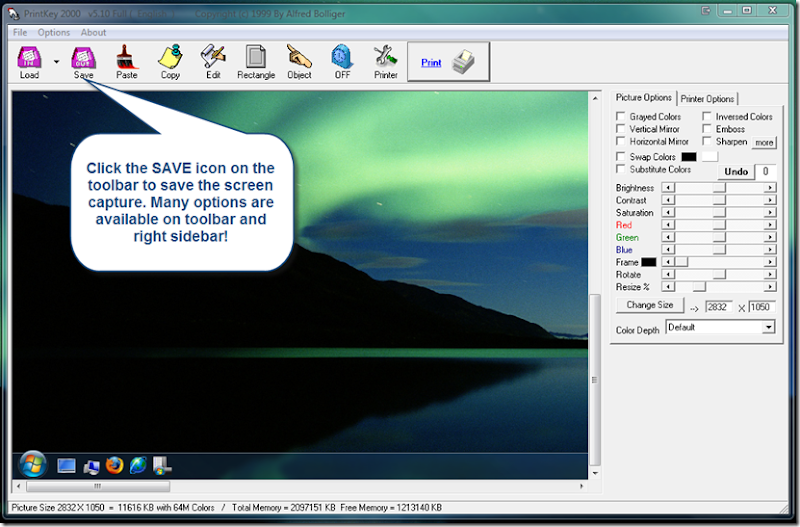Enable the Grayed Colors checkbox
Viewport: 800px width, 527px height.
coord(620,116)
